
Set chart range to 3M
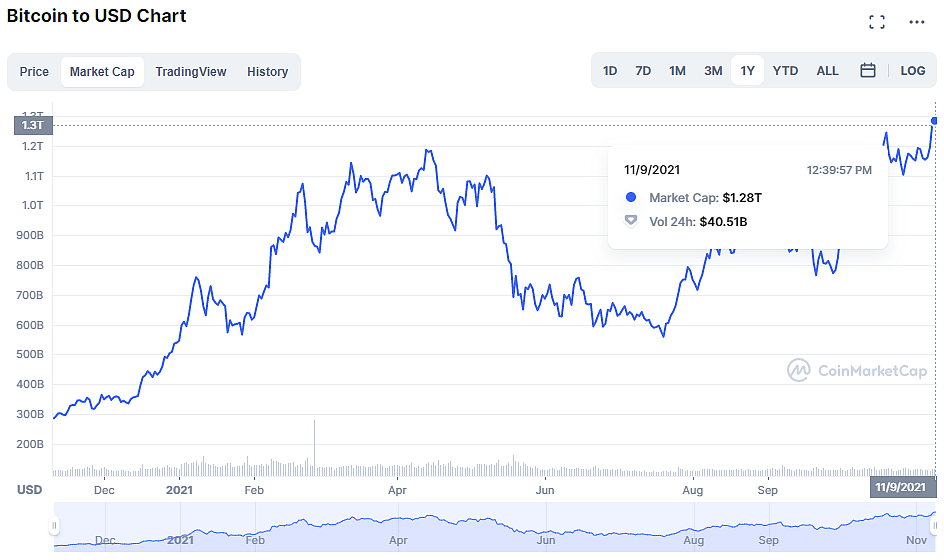tap(713, 70)
